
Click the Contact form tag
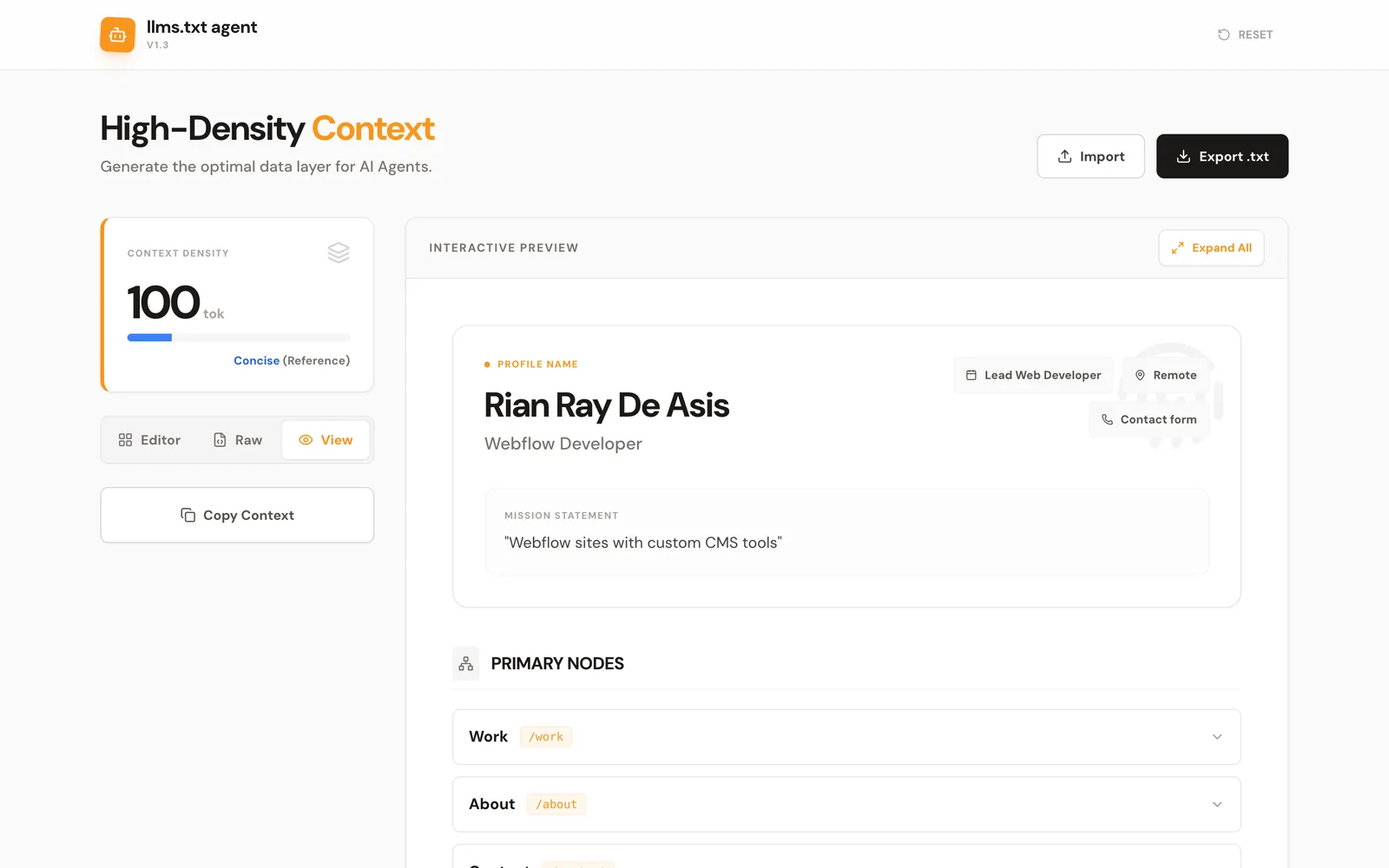[1149, 419]
